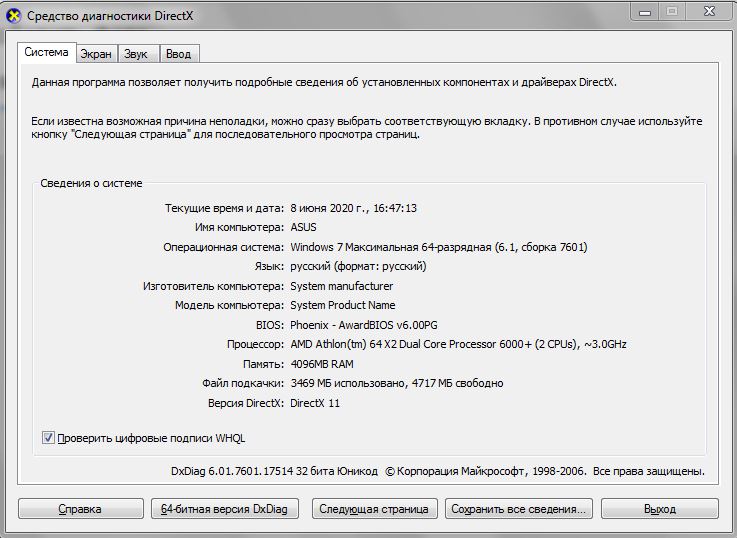Click the Процессор label
This screenshot has height=538, width=737.
pyautogui.click(x=255, y=344)
